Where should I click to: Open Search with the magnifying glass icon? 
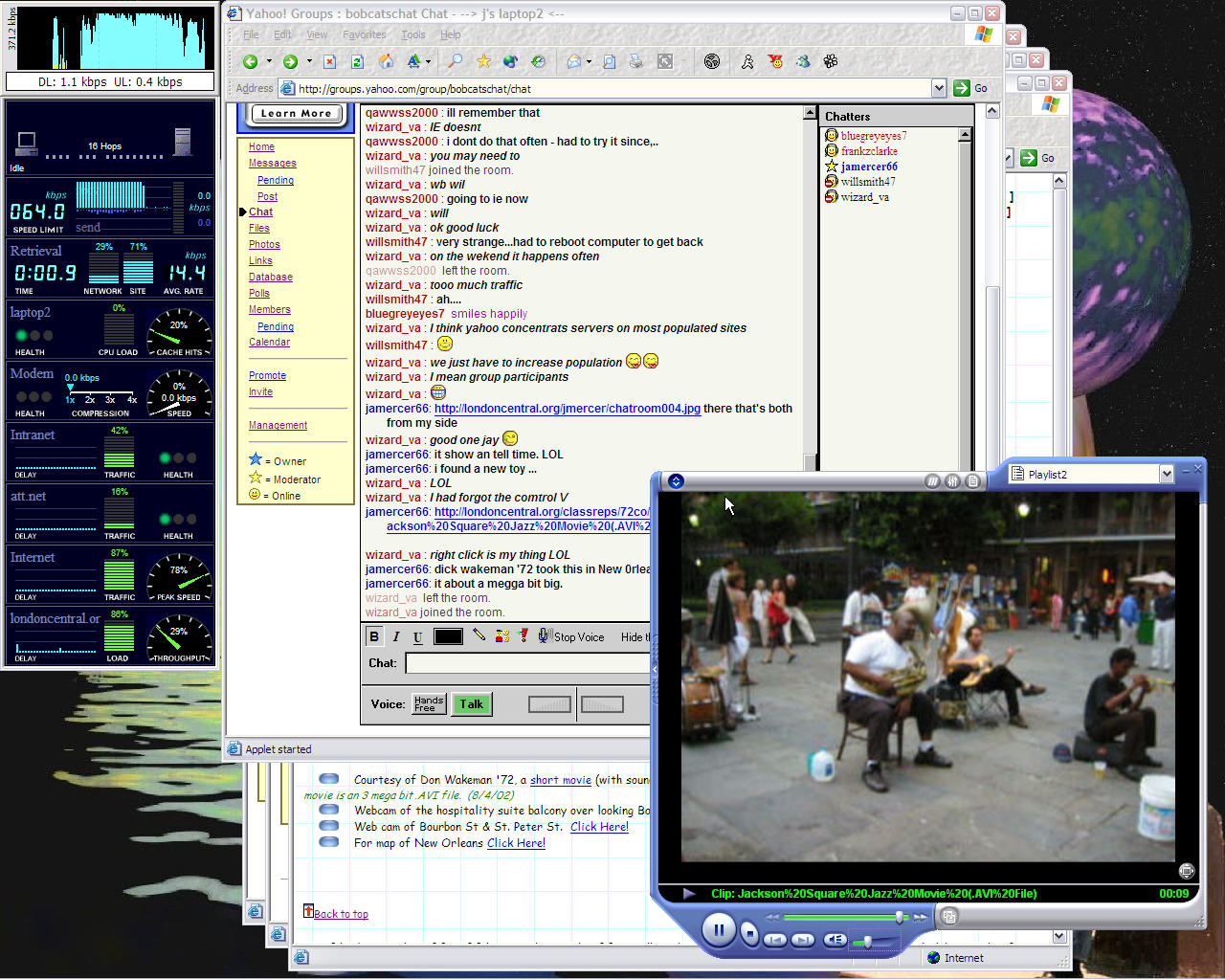pos(456,61)
